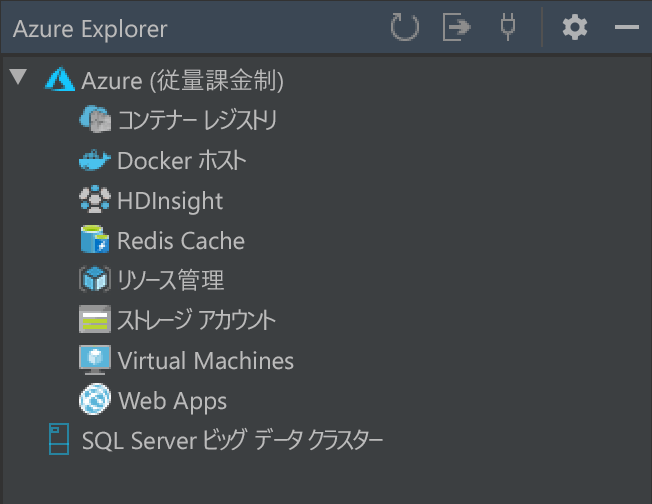
Task: Select the コンテナー レジストリ node
Action: pyautogui.click(x=197, y=120)
